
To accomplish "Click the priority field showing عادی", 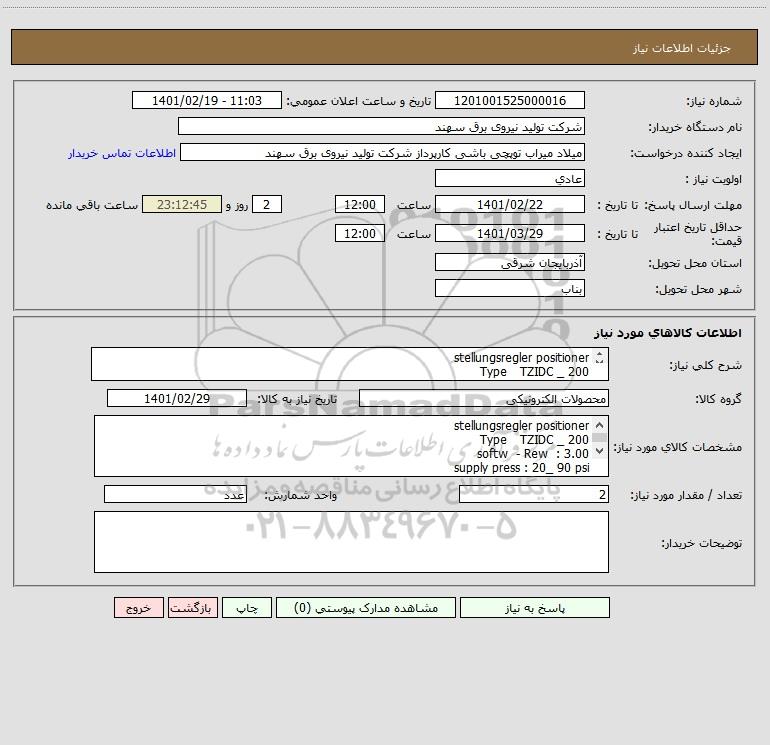I will (x=510, y=178).
